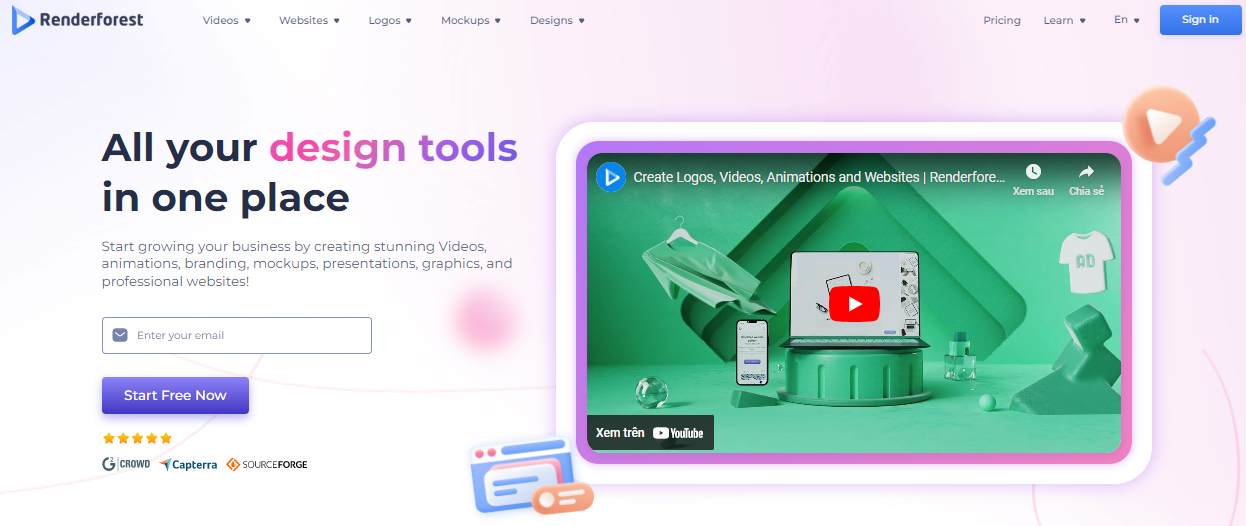Screen dimensions: 1246x526
Task: Open the video title link in player
Action: 819,177
